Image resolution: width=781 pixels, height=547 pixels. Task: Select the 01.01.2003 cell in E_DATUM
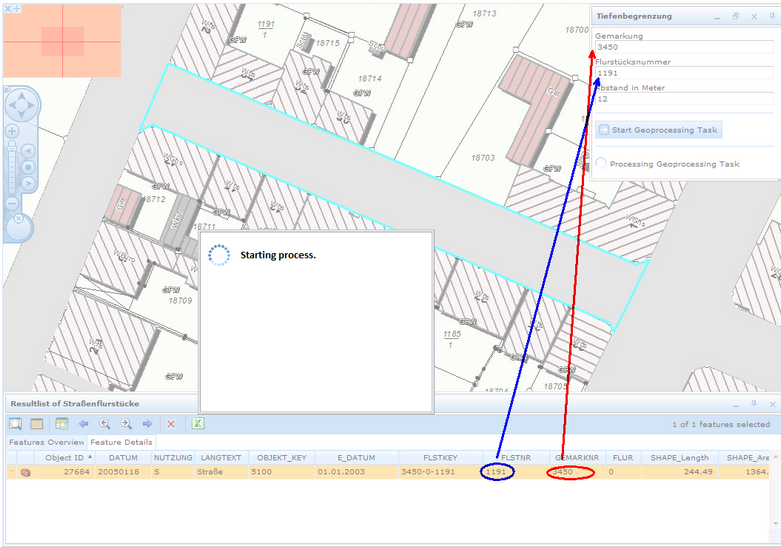point(356,472)
